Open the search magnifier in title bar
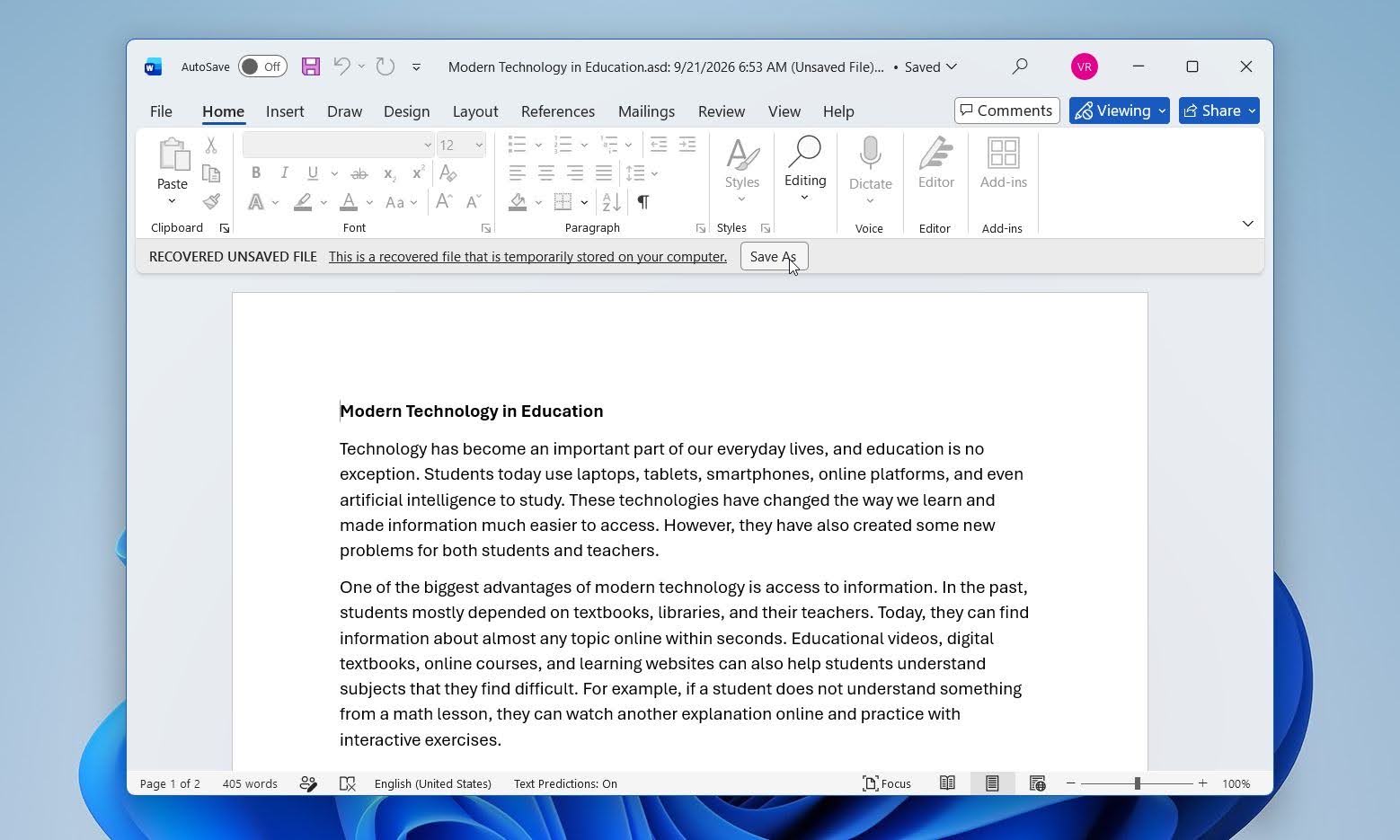This screenshot has height=840, width=1400. tap(1020, 66)
